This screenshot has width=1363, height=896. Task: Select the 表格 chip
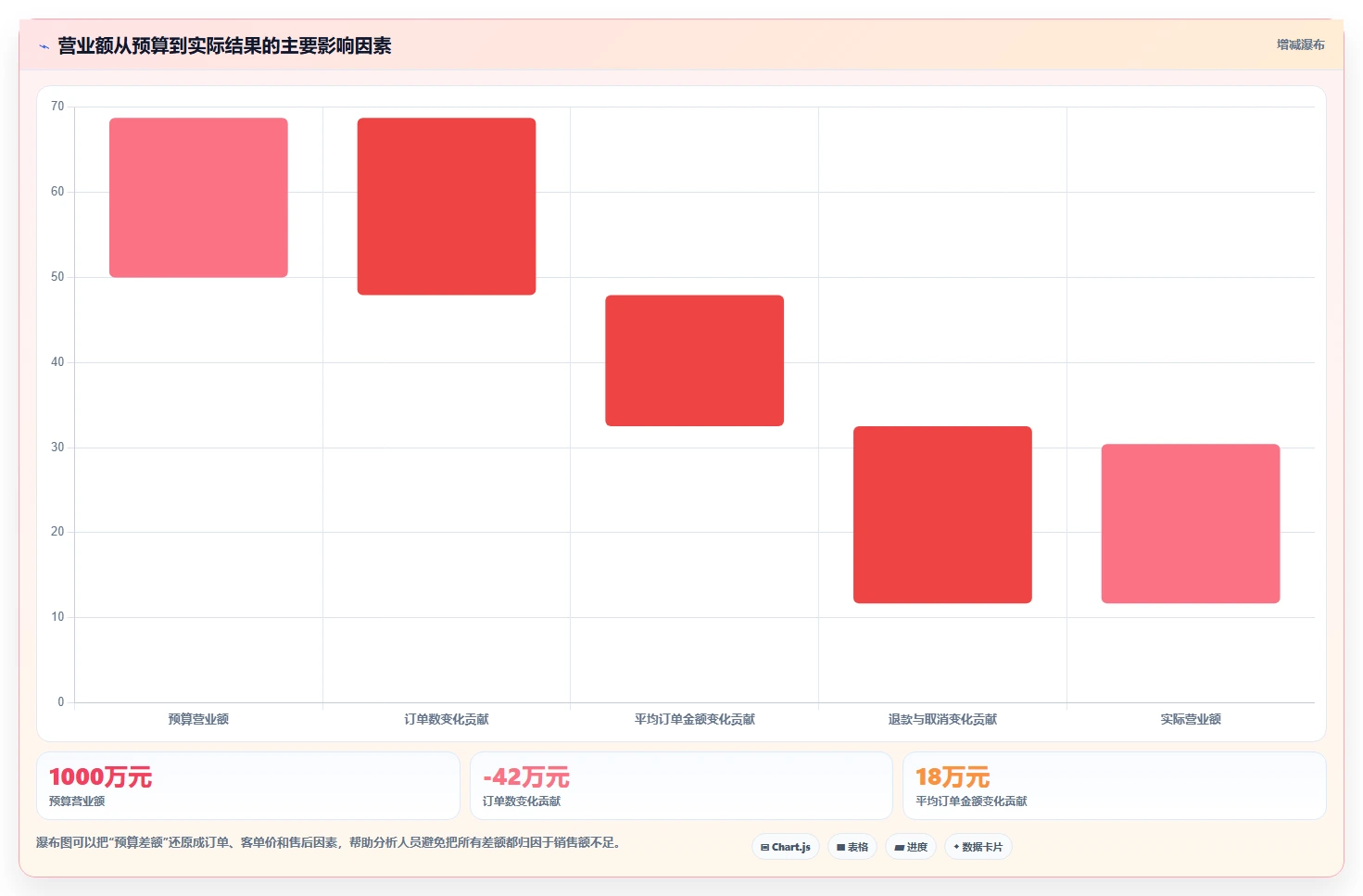tap(852, 847)
